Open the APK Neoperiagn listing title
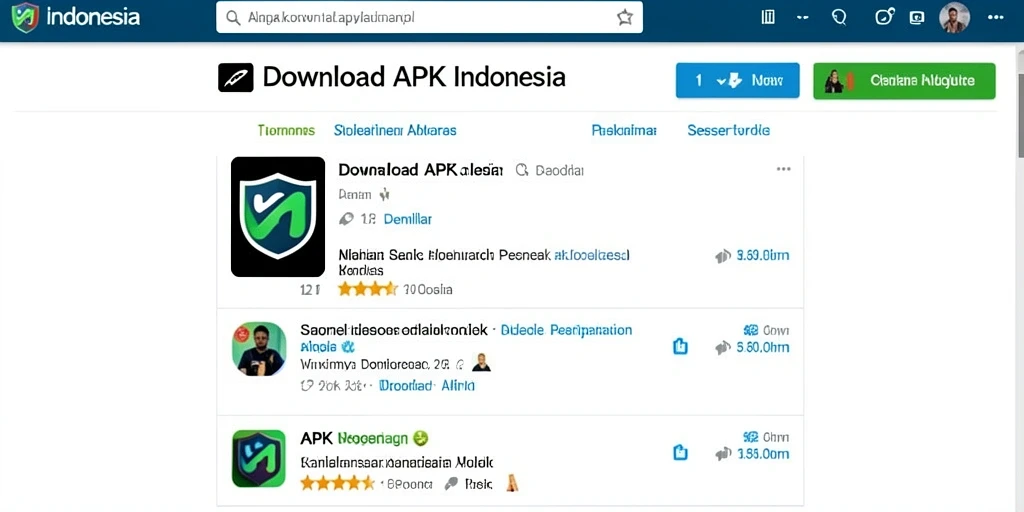Screen dimensions: 1024x512 (x=354, y=438)
